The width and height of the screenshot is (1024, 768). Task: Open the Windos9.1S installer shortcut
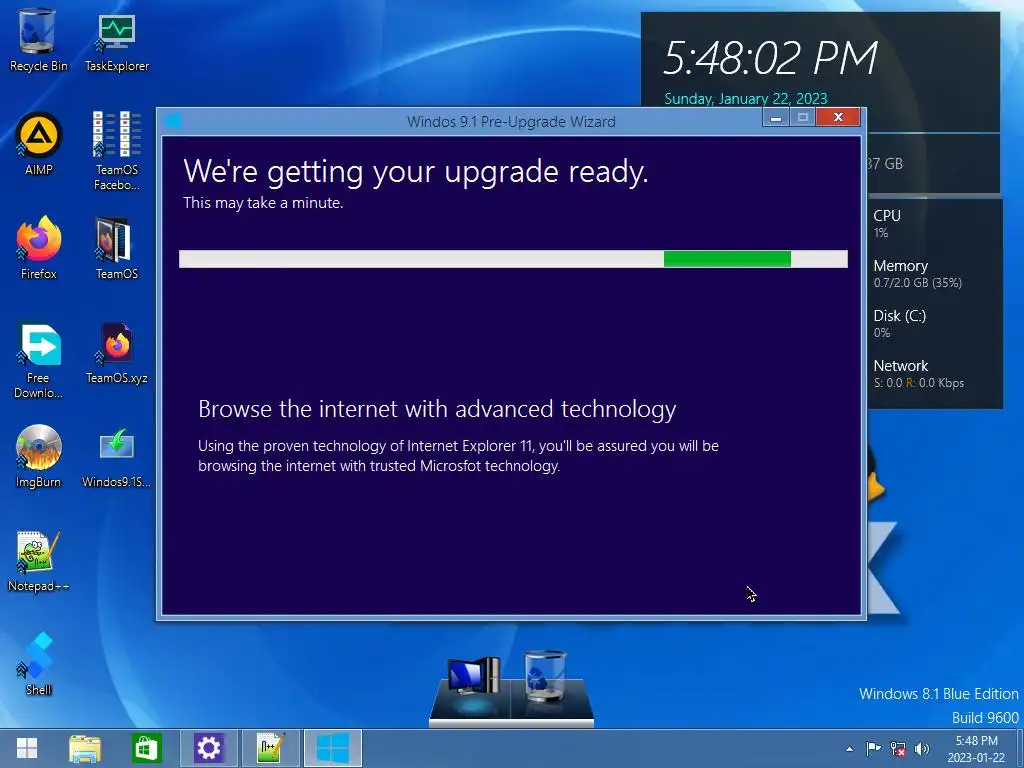(117, 457)
